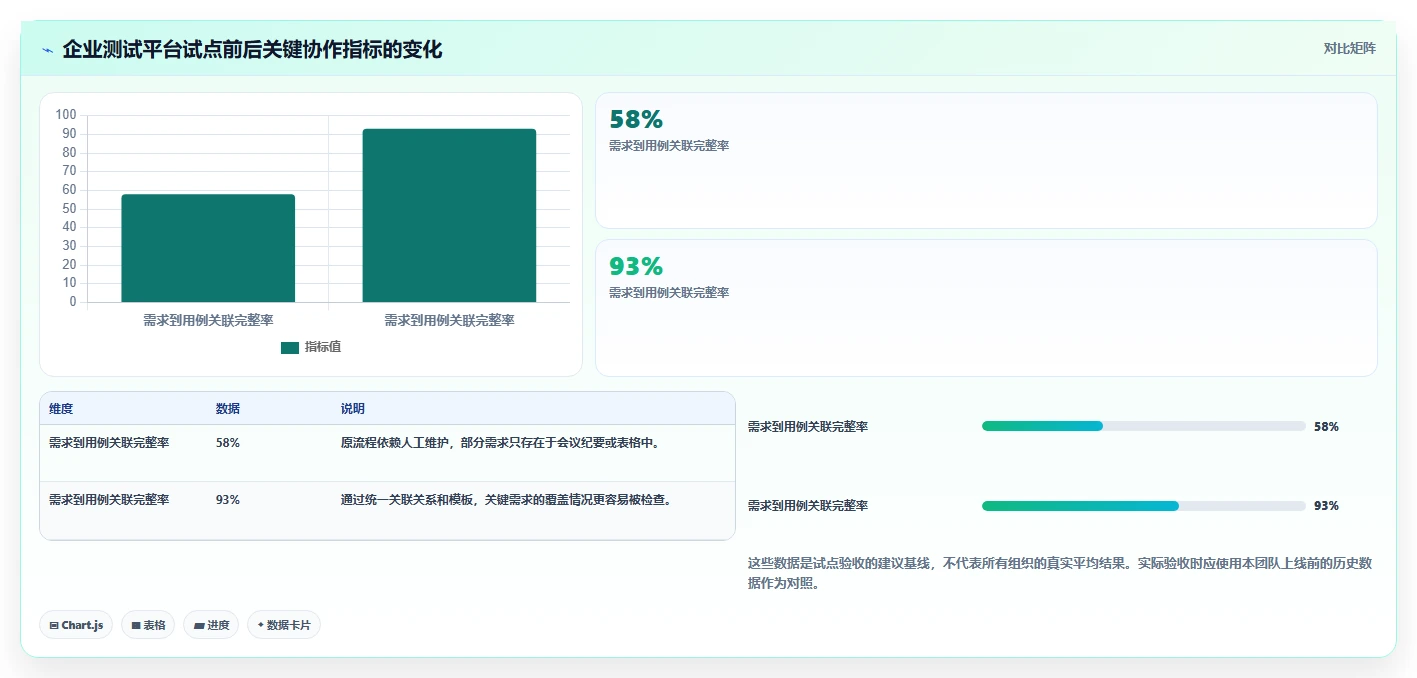Click the 93% text right of its progress bar
This screenshot has width=1417, height=678.
click(x=1326, y=506)
